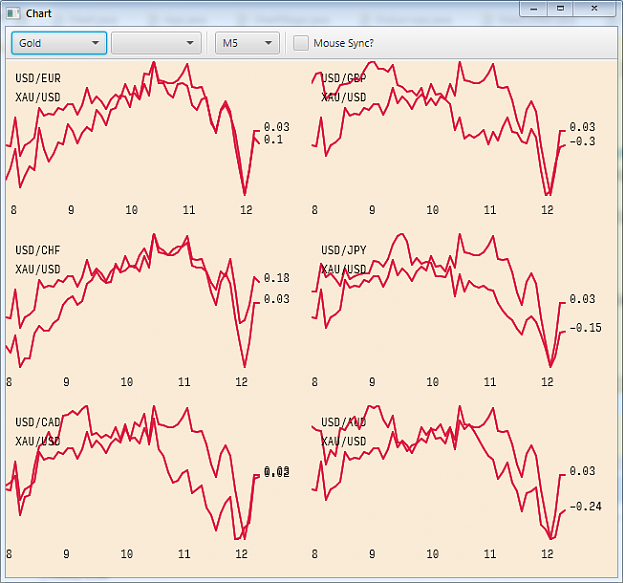Click the USD/CAD chart label
The image size is (625, 583).
(x=38, y=422)
